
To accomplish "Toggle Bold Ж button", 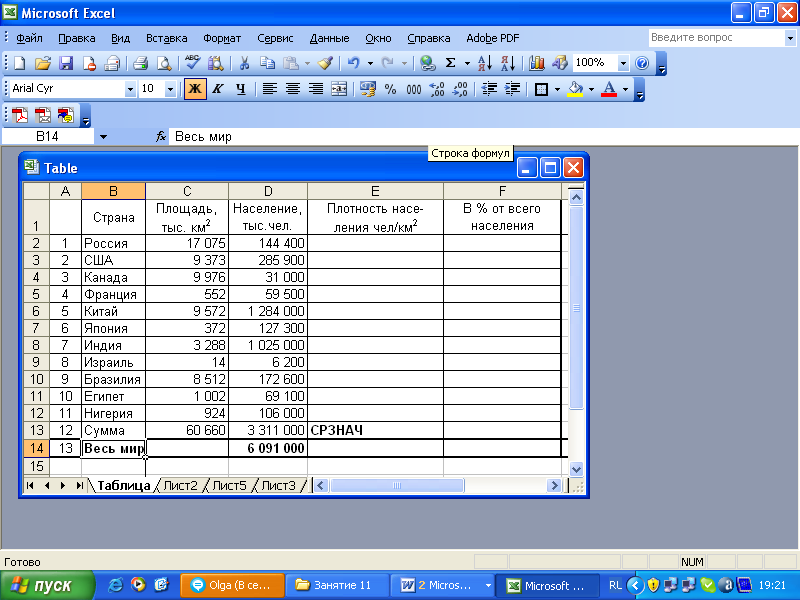I will (x=195, y=89).
